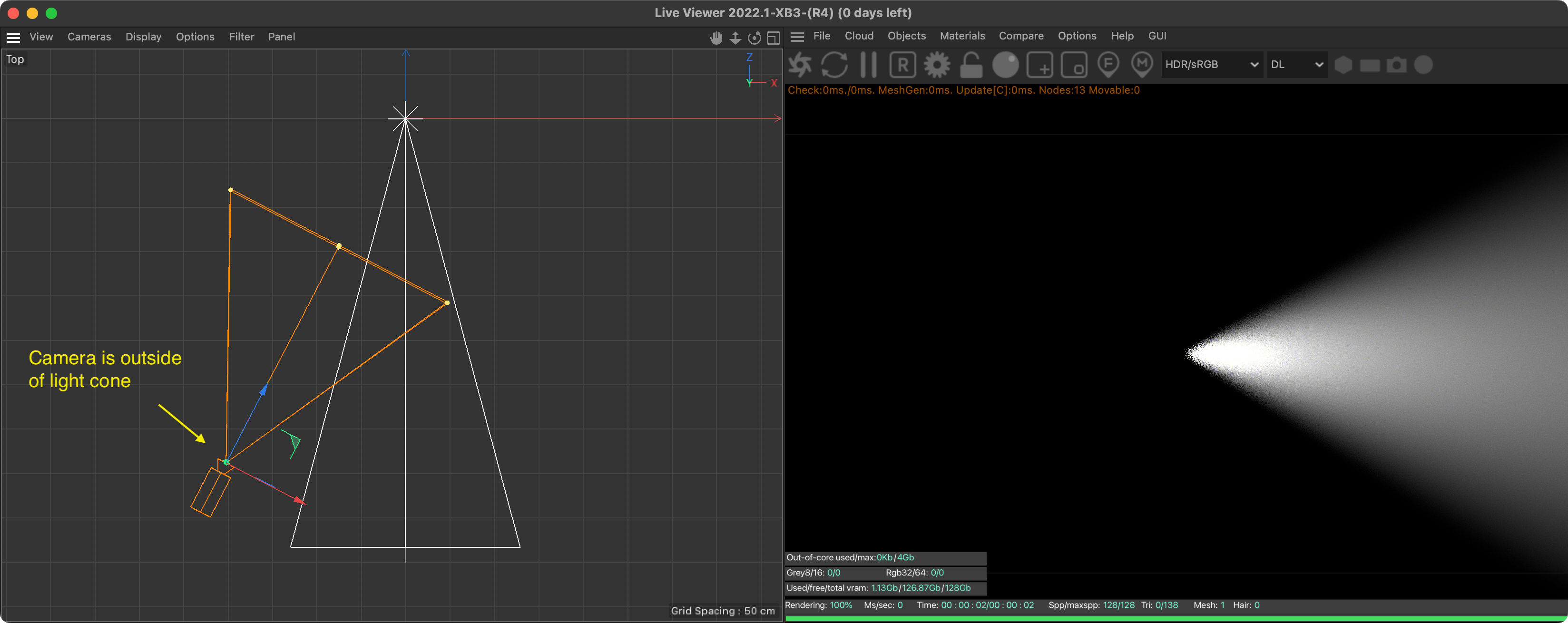Viewport: 1568px width, 623px height.
Task: Click the Compare menu button
Action: click(x=1021, y=36)
